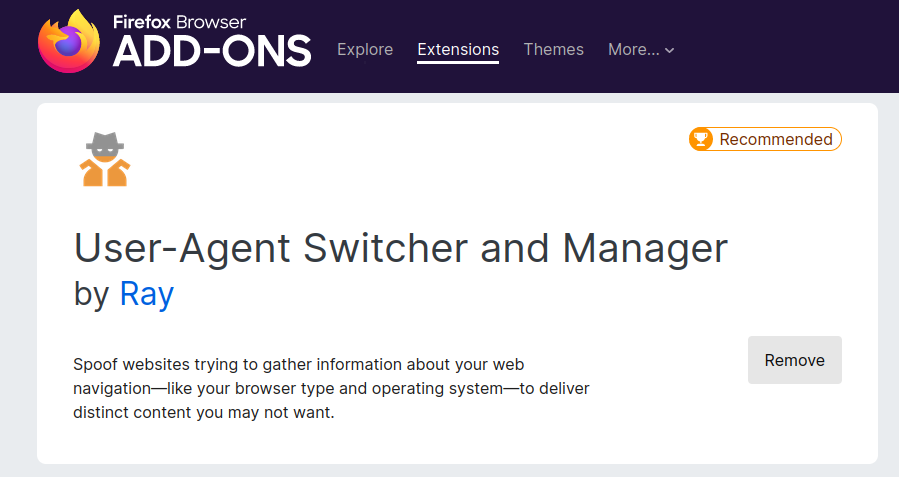899x477 pixels.
Task: Click the Firefox Browser header text
Action: 179,22
